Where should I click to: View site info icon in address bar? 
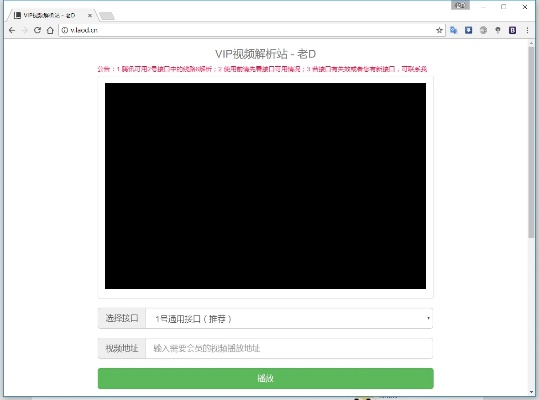coord(64,30)
